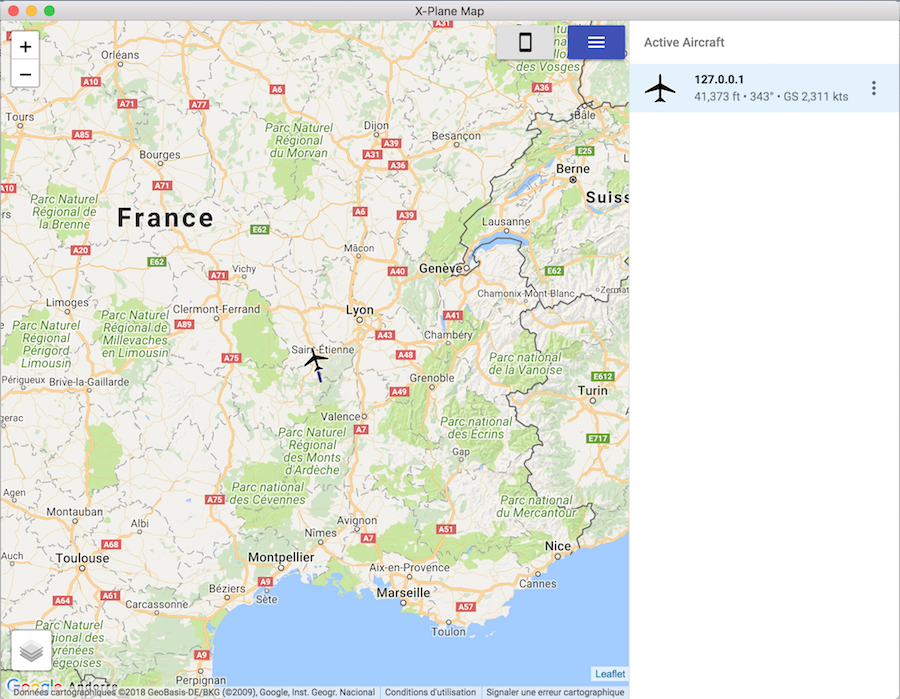
Task: Click Signaler une erreur cartographique link
Action: [555, 692]
